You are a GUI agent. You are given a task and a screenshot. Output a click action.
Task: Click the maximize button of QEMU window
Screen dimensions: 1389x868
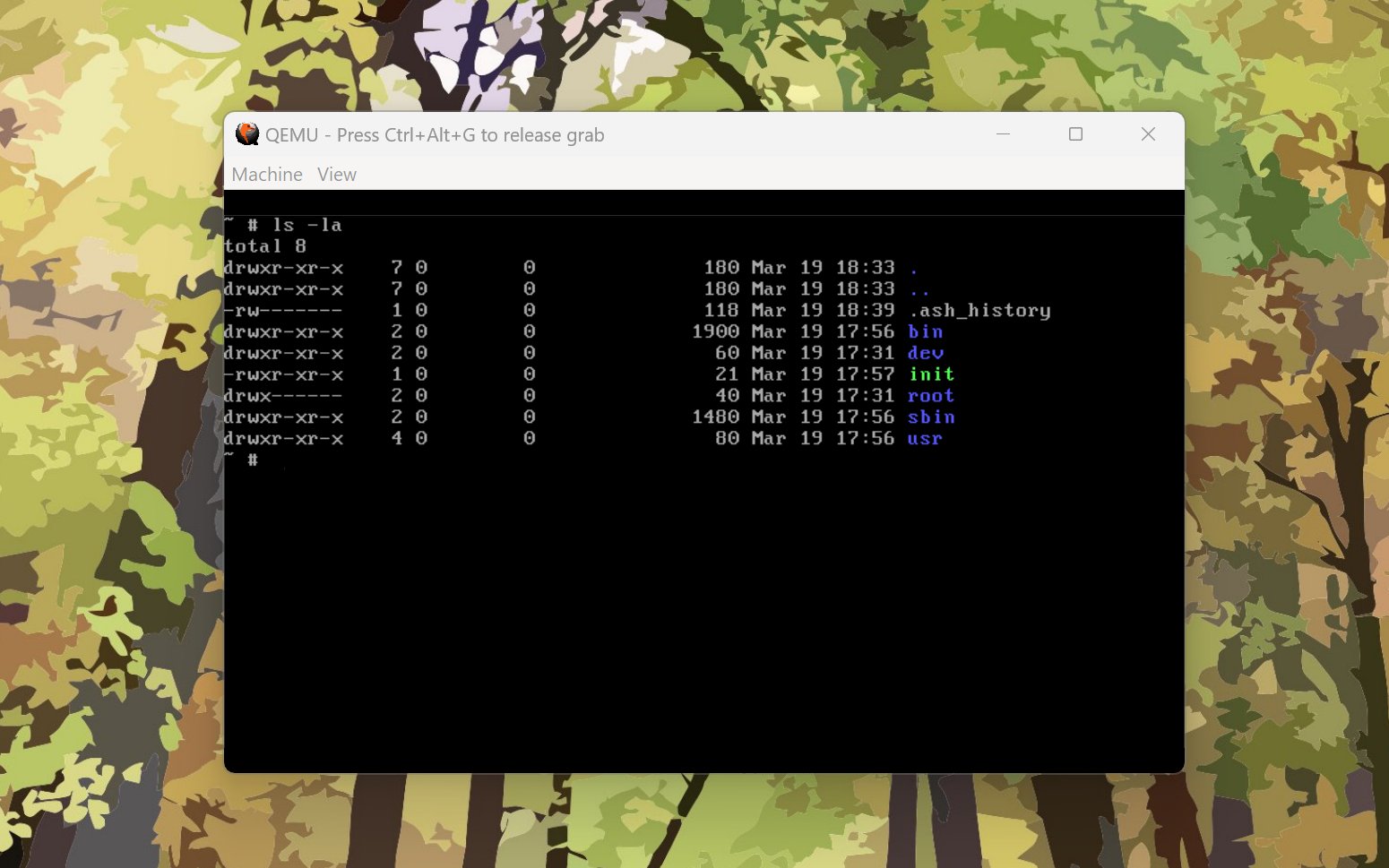(1075, 133)
